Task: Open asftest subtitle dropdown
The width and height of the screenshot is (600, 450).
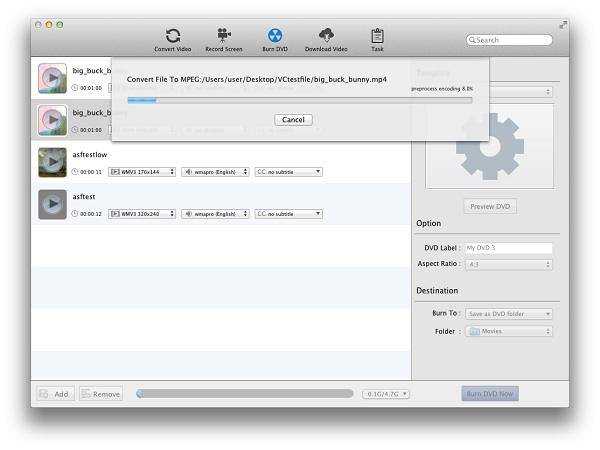Action: tap(289, 214)
